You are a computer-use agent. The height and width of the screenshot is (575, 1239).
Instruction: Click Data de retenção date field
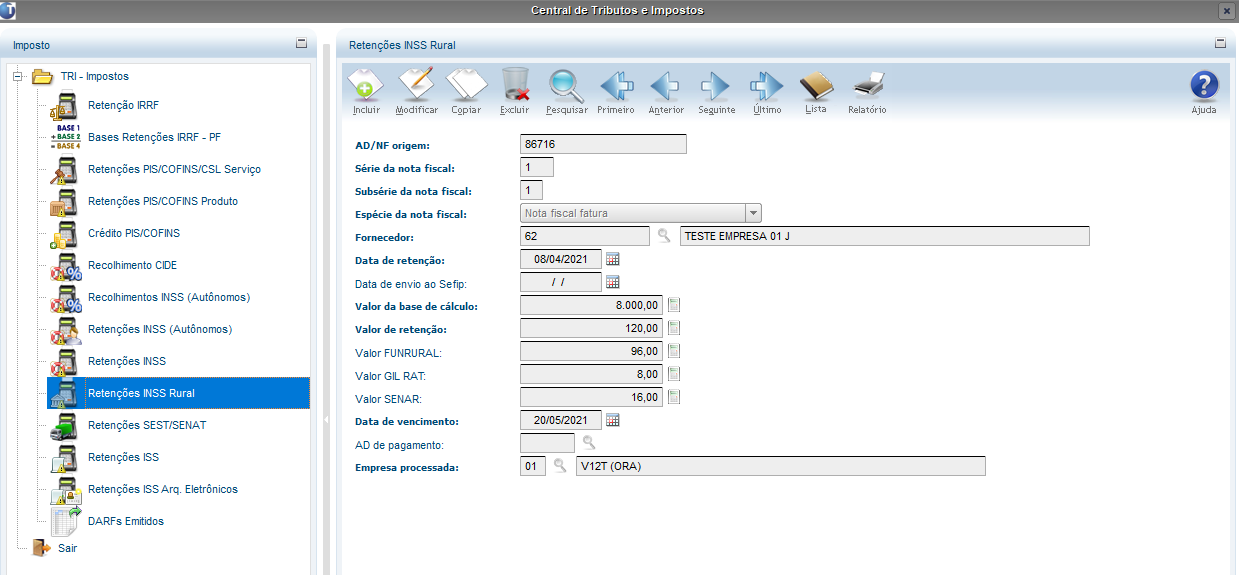(561, 259)
